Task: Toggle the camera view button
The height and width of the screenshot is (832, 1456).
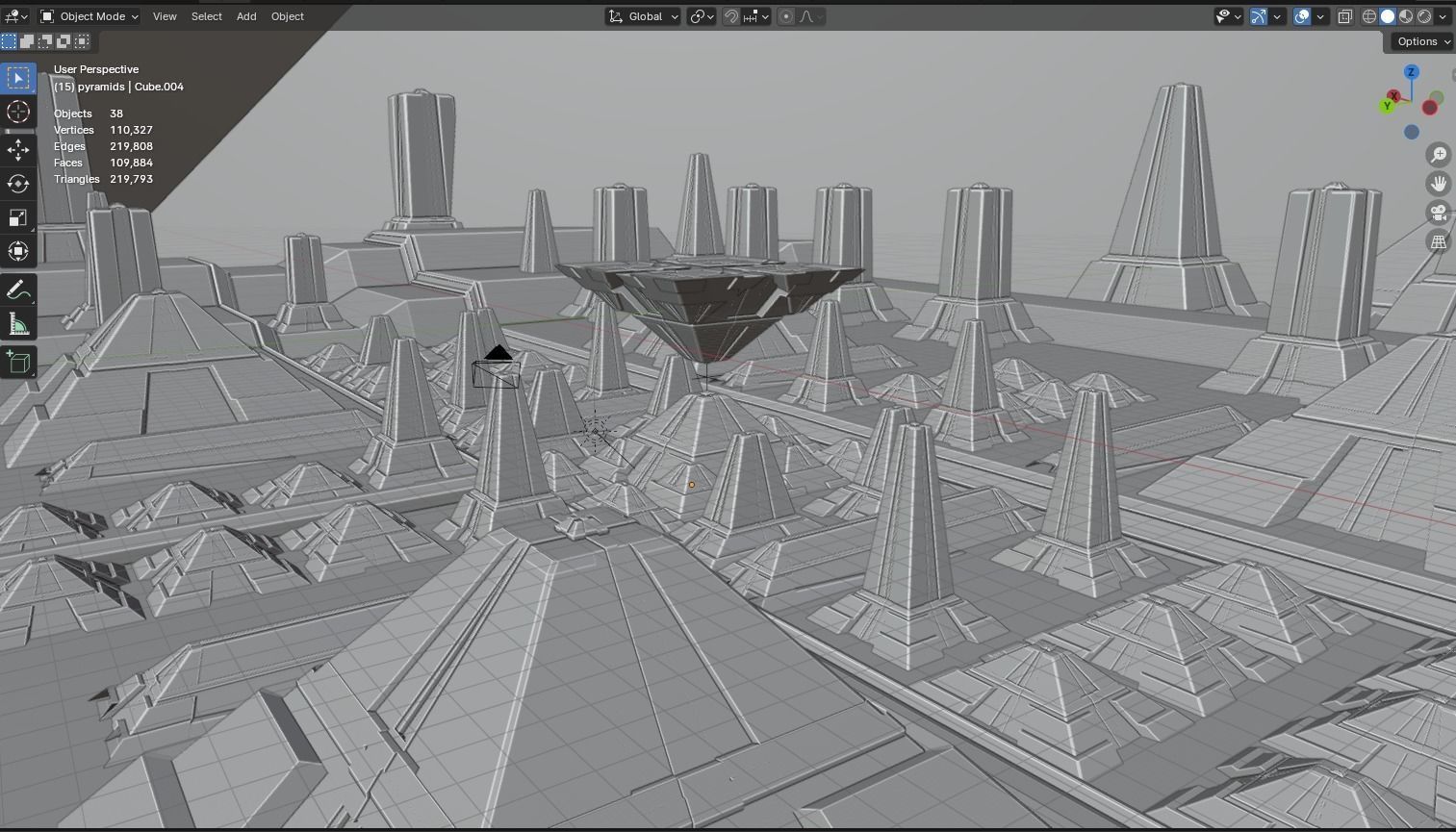Action: 1439,213
